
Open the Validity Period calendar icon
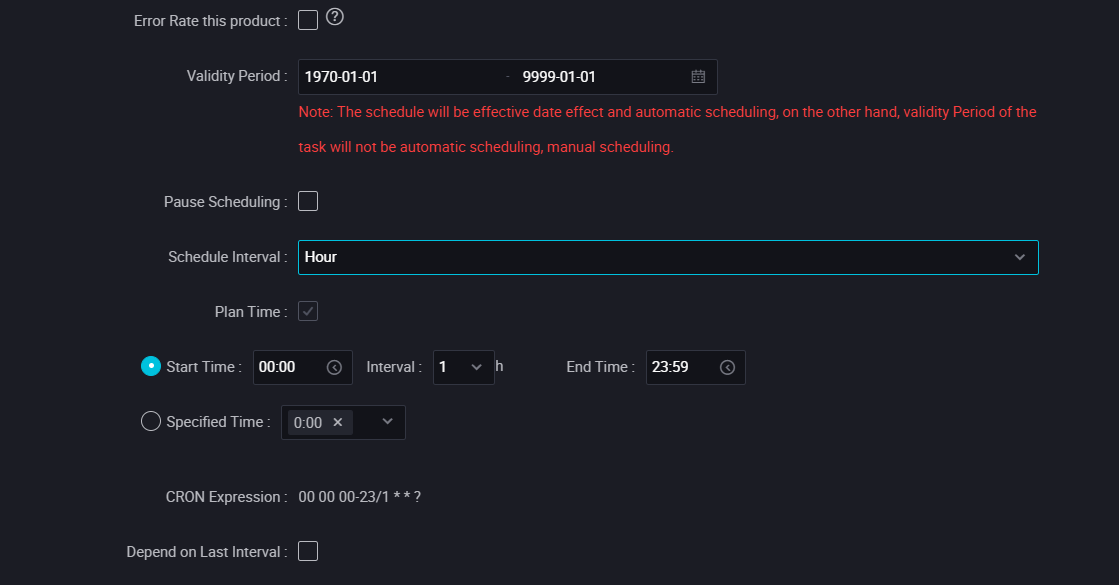click(698, 77)
